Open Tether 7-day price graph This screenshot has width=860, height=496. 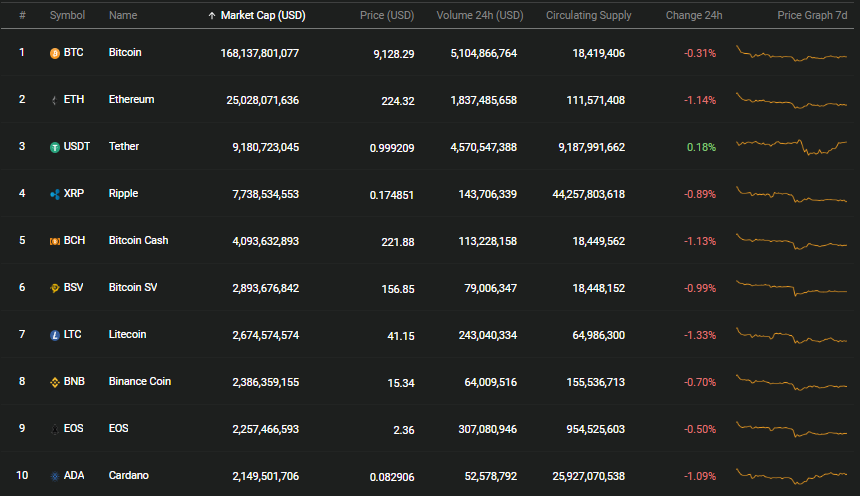coord(791,146)
